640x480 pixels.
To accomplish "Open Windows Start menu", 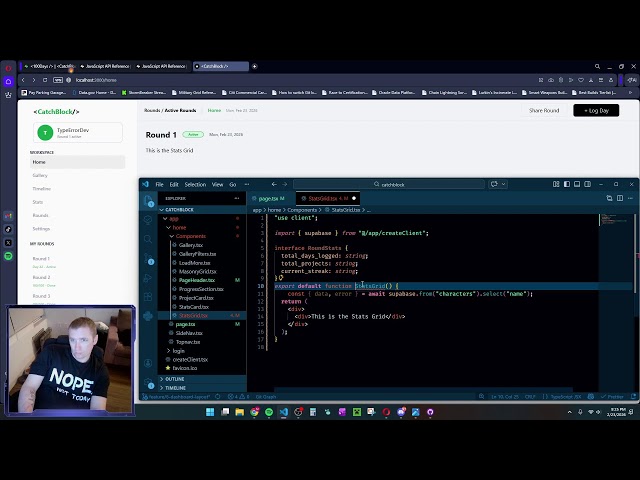I will pyautogui.click(x=210, y=412).
